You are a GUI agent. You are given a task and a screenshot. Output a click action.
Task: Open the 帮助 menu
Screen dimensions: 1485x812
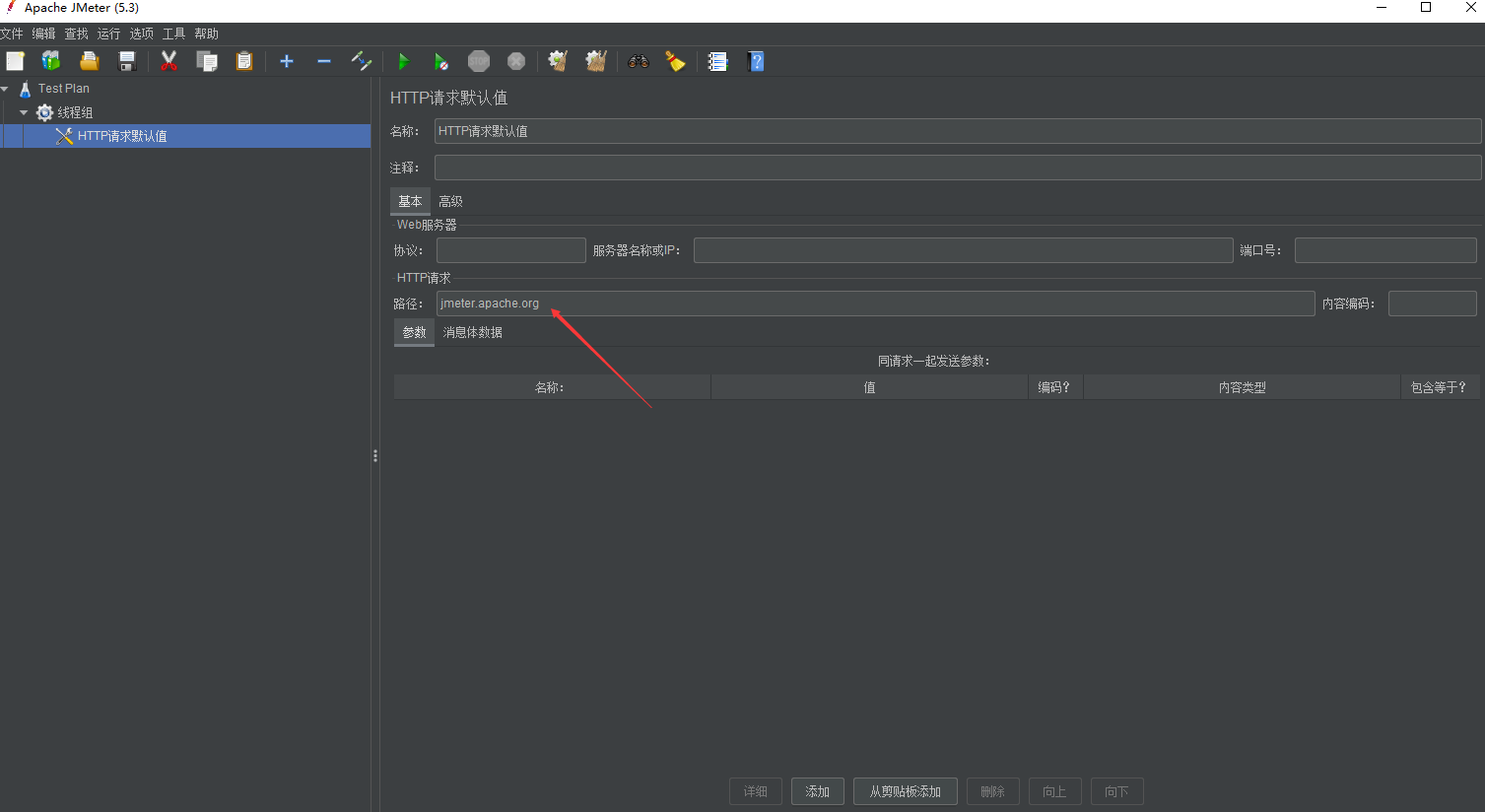click(207, 34)
